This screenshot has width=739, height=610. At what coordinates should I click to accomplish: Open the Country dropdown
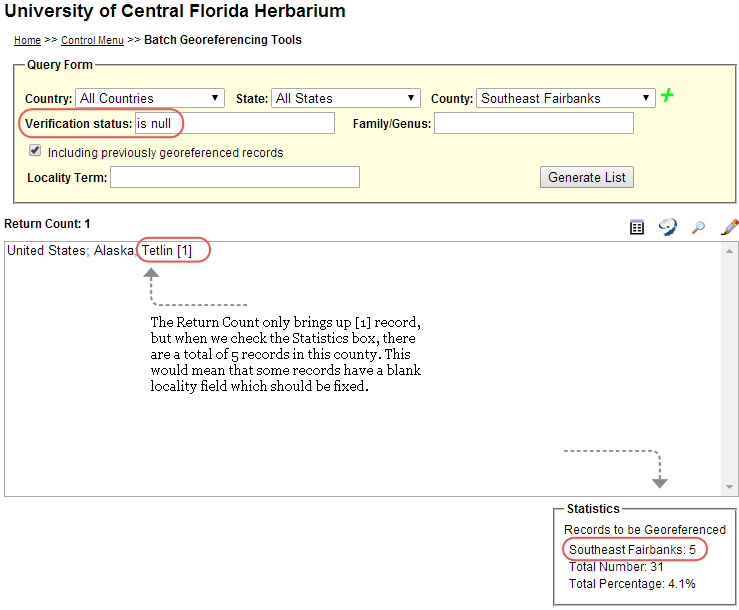click(150, 98)
